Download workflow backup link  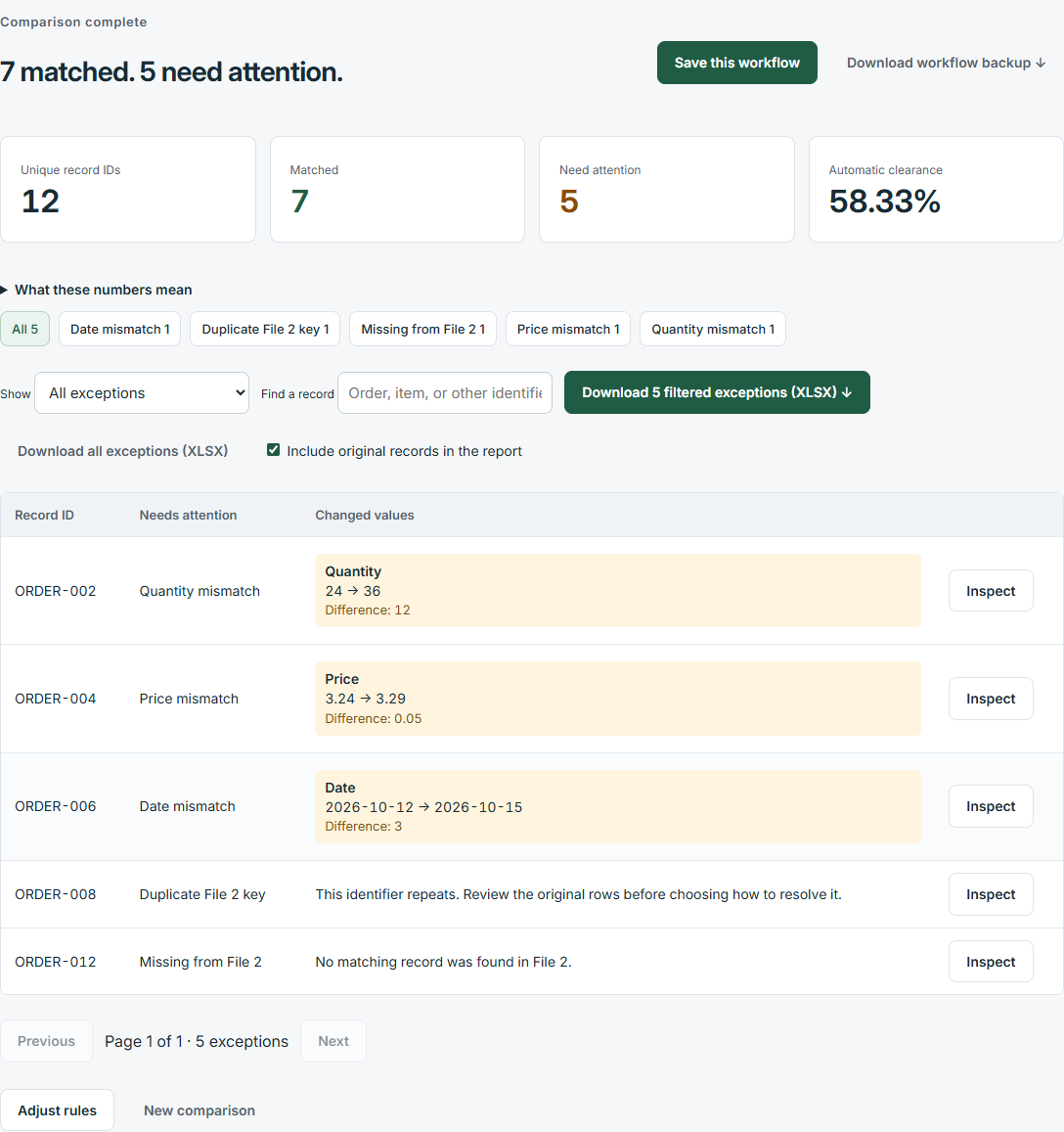(946, 63)
